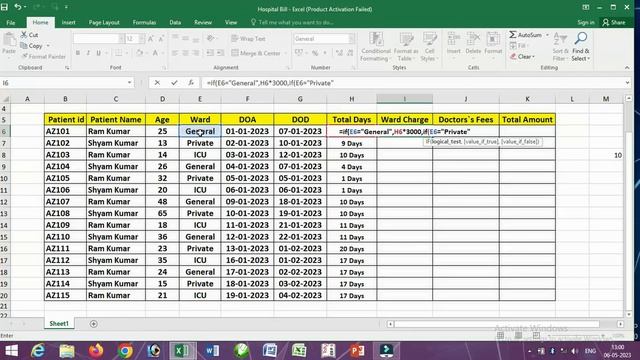
Task: Select cell with Ward value ICU in row 8
Action: point(200,155)
